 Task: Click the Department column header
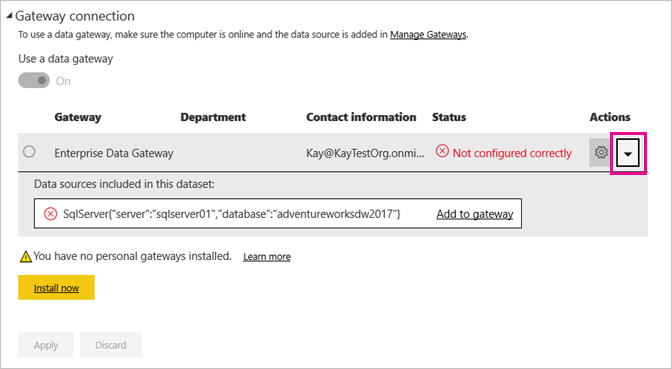[x=213, y=117]
